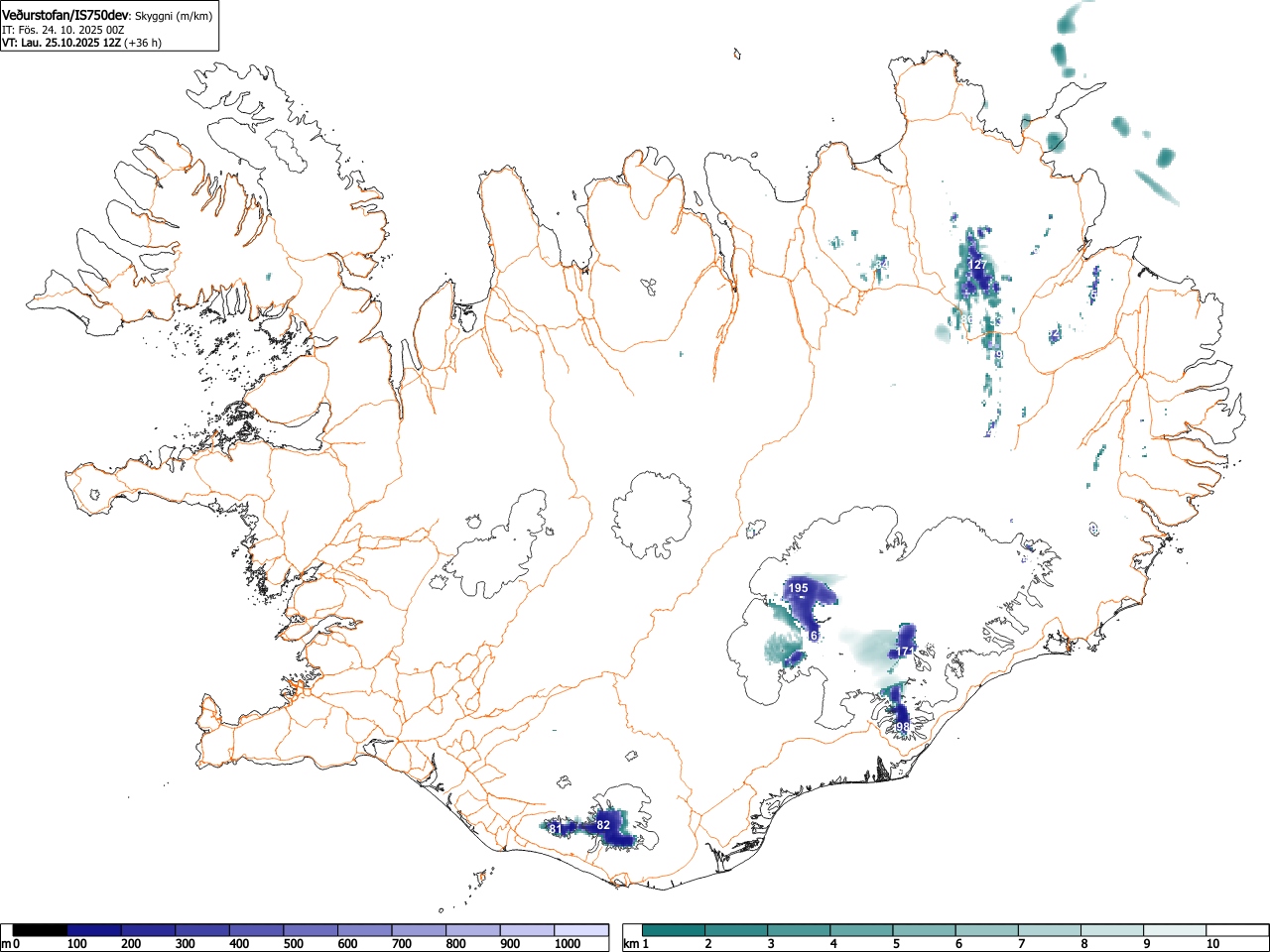Click the '171' visibility value on the map

coord(904,652)
